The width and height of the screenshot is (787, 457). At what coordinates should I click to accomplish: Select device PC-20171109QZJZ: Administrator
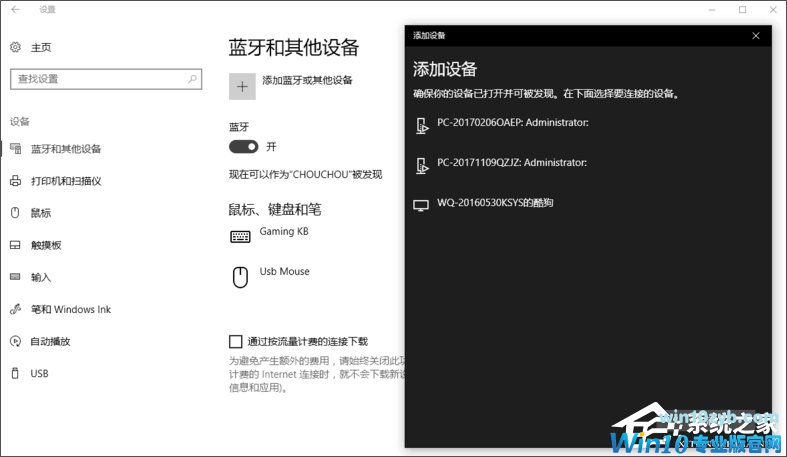click(x=512, y=163)
